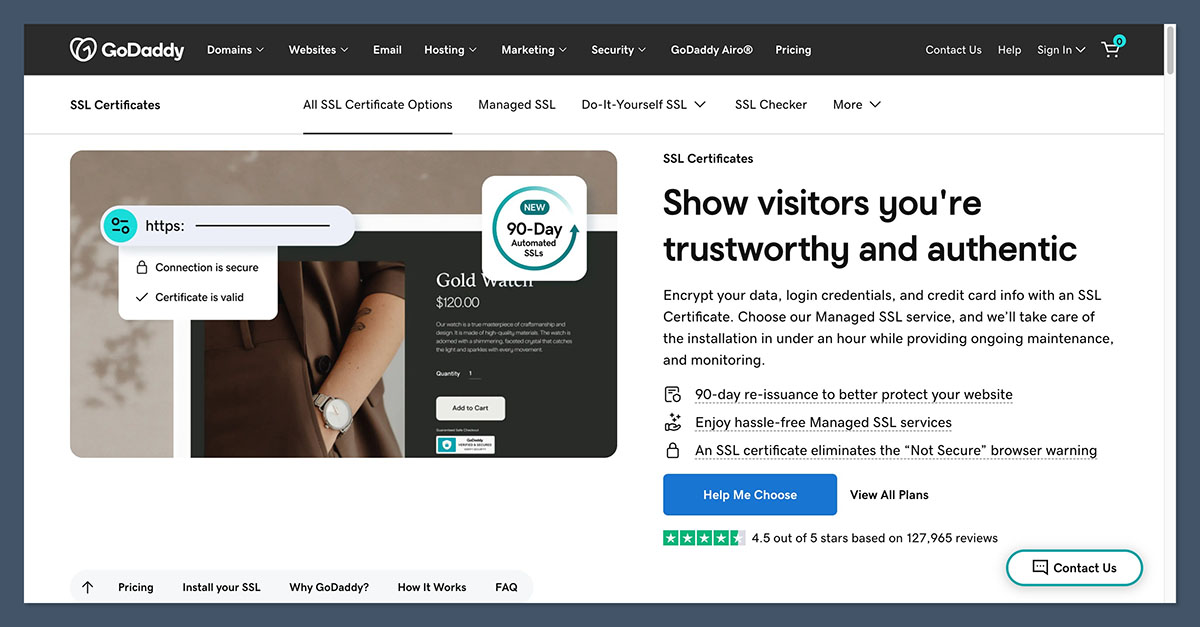
Task: Open the Sign In dropdown
Action: click(1061, 49)
